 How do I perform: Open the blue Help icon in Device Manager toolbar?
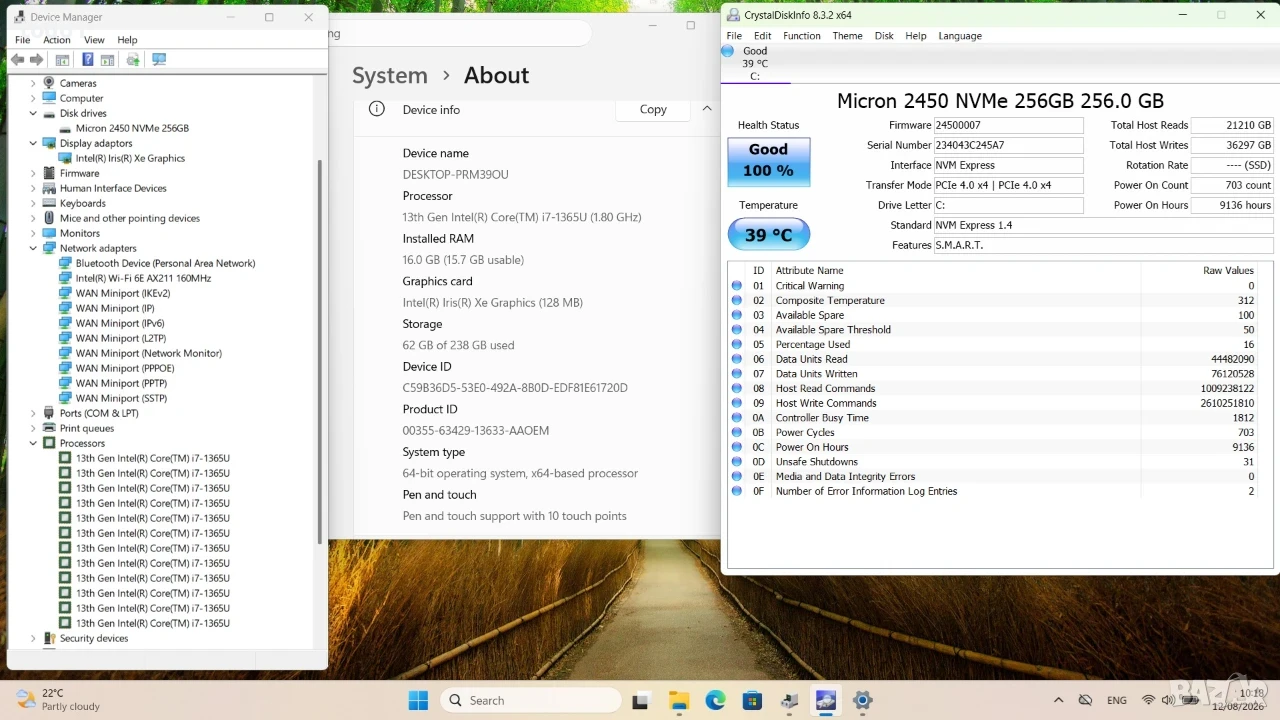(x=87, y=60)
